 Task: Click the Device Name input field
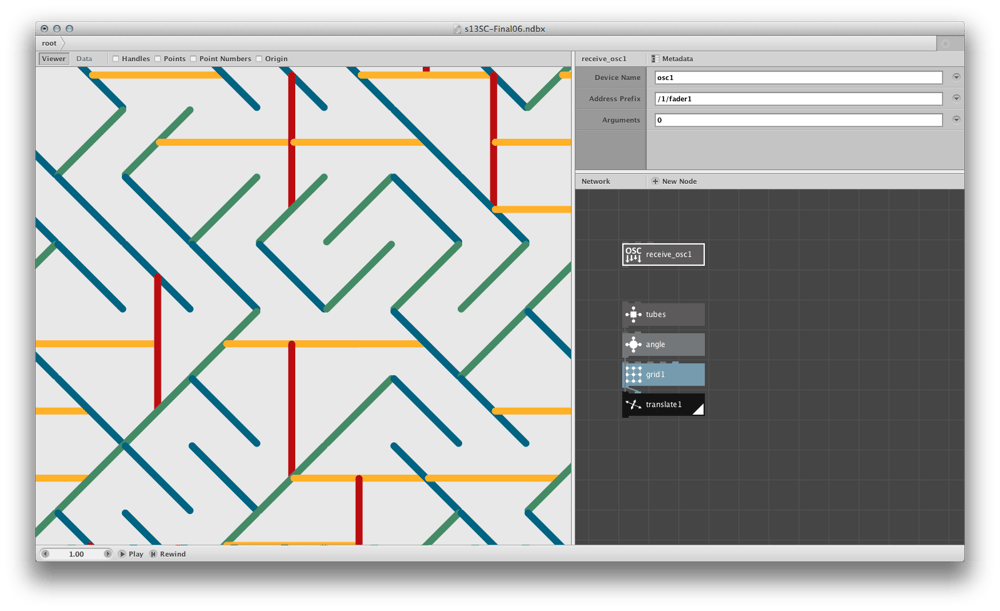pyautogui.click(x=798, y=77)
